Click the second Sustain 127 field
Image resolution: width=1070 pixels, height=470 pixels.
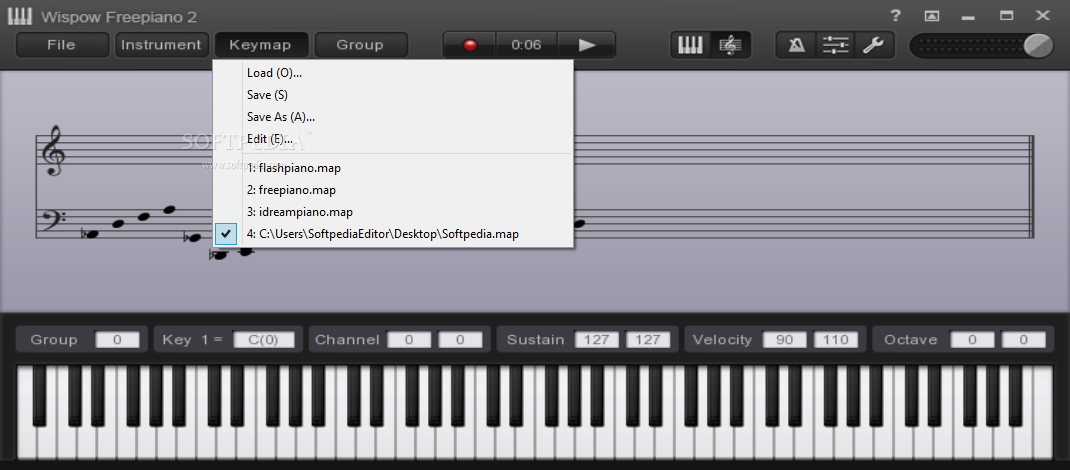pyautogui.click(x=648, y=340)
